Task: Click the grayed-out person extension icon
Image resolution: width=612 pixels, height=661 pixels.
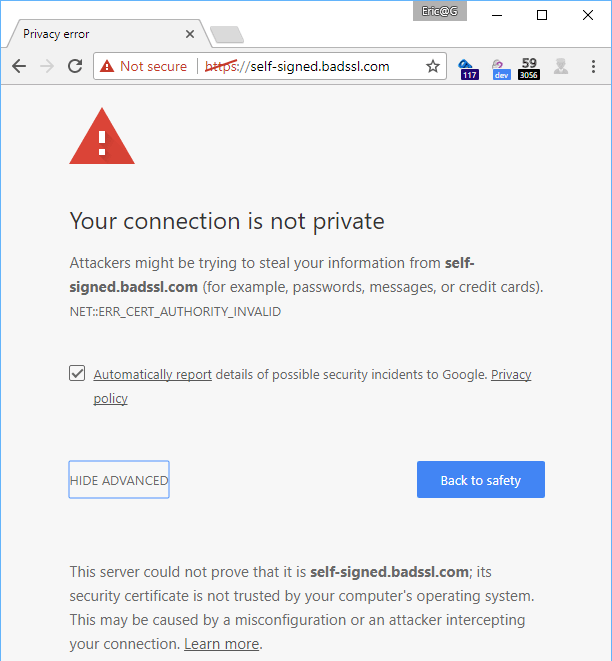Action: click(561, 67)
